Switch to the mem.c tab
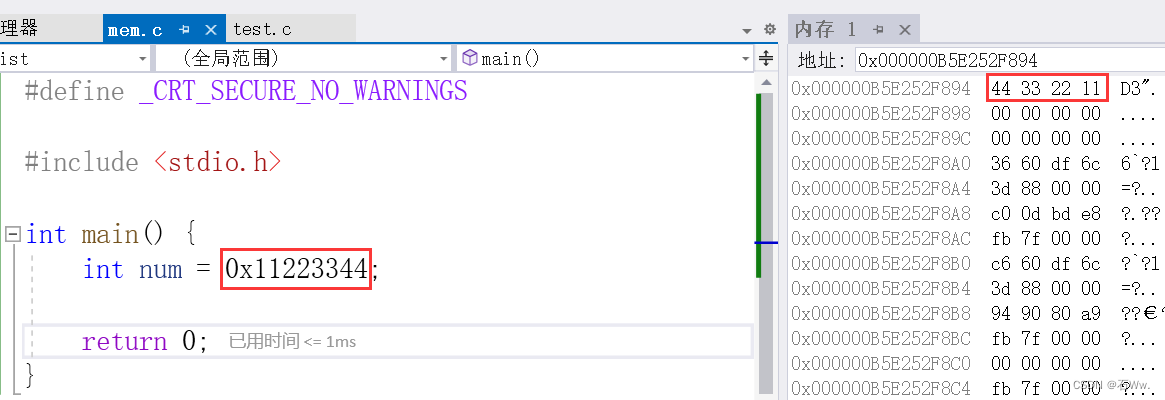Image resolution: width=1165 pixels, height=400 pixels. coord(134,30)
